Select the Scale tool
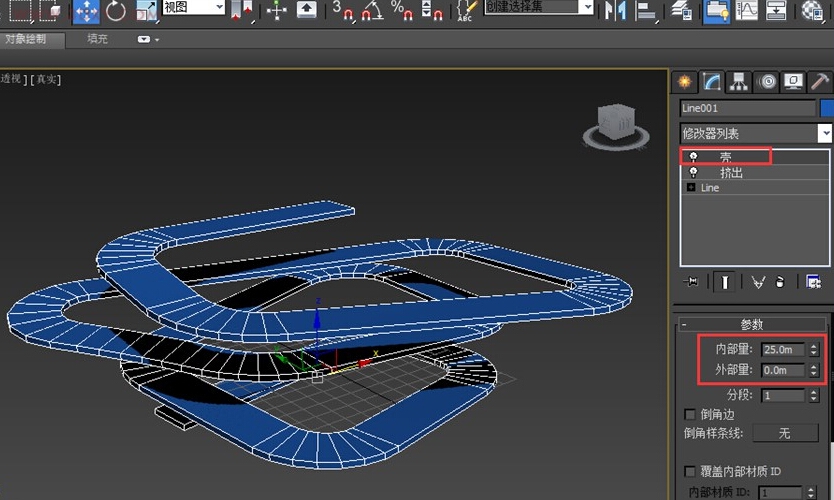The width and height of the screenshot is (834, 500). tap(146, 11)
